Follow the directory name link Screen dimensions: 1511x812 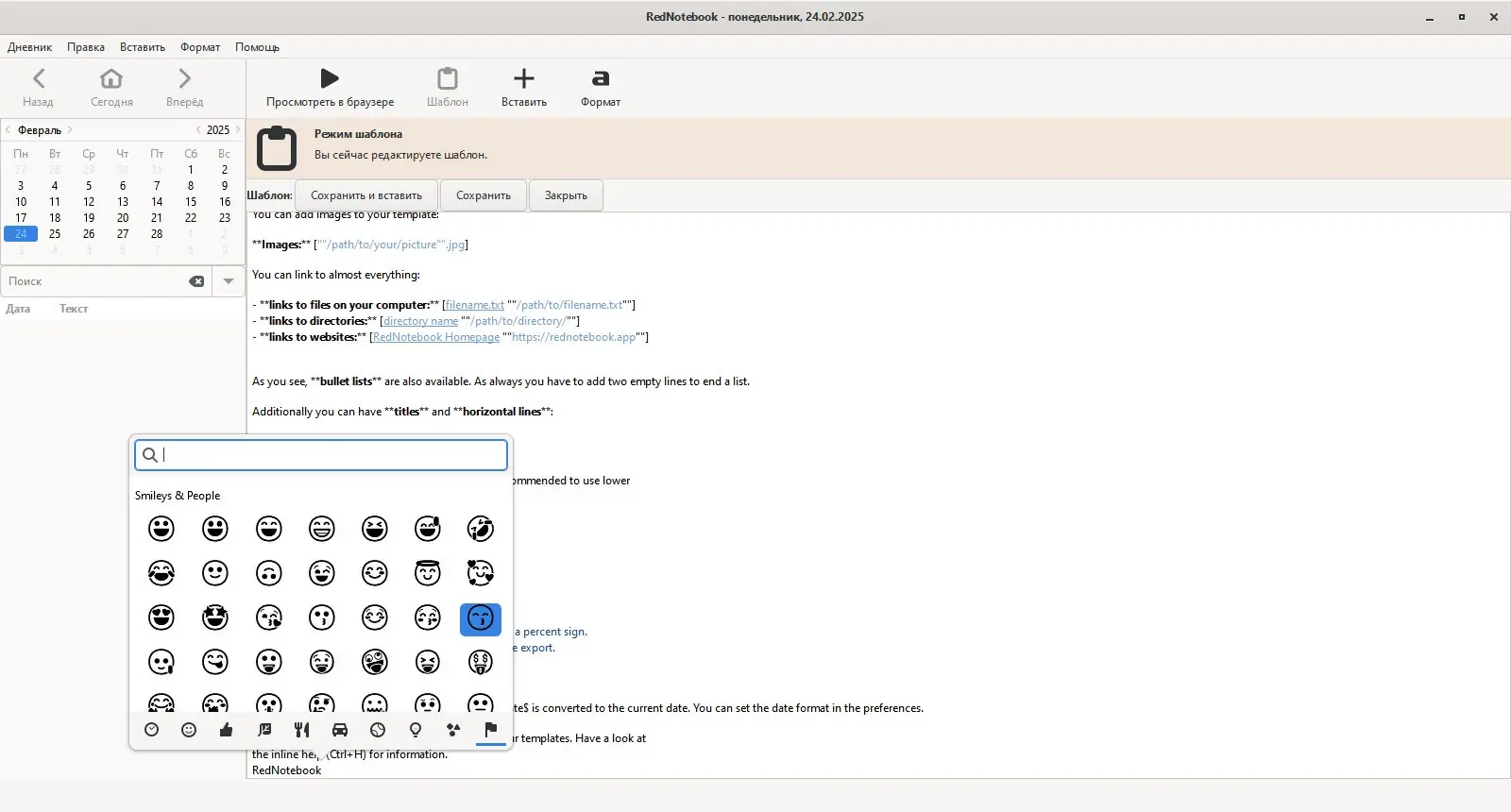[420, 321]
